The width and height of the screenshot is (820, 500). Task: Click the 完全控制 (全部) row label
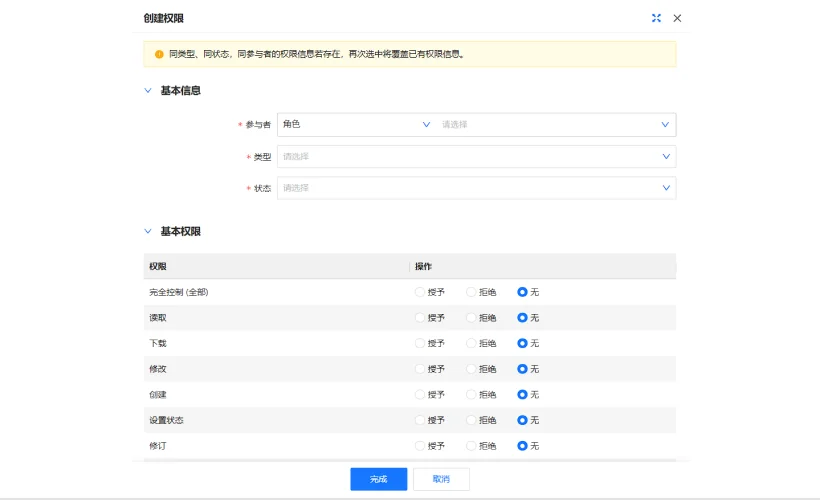179,292
